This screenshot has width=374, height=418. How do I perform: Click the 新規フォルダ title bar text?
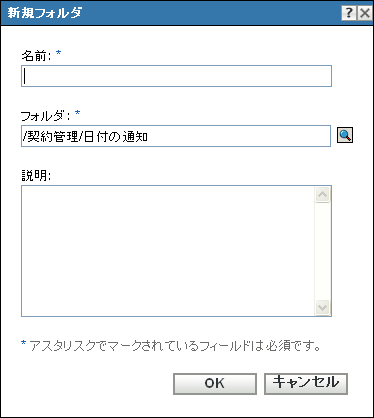click(x=45, y=13)
